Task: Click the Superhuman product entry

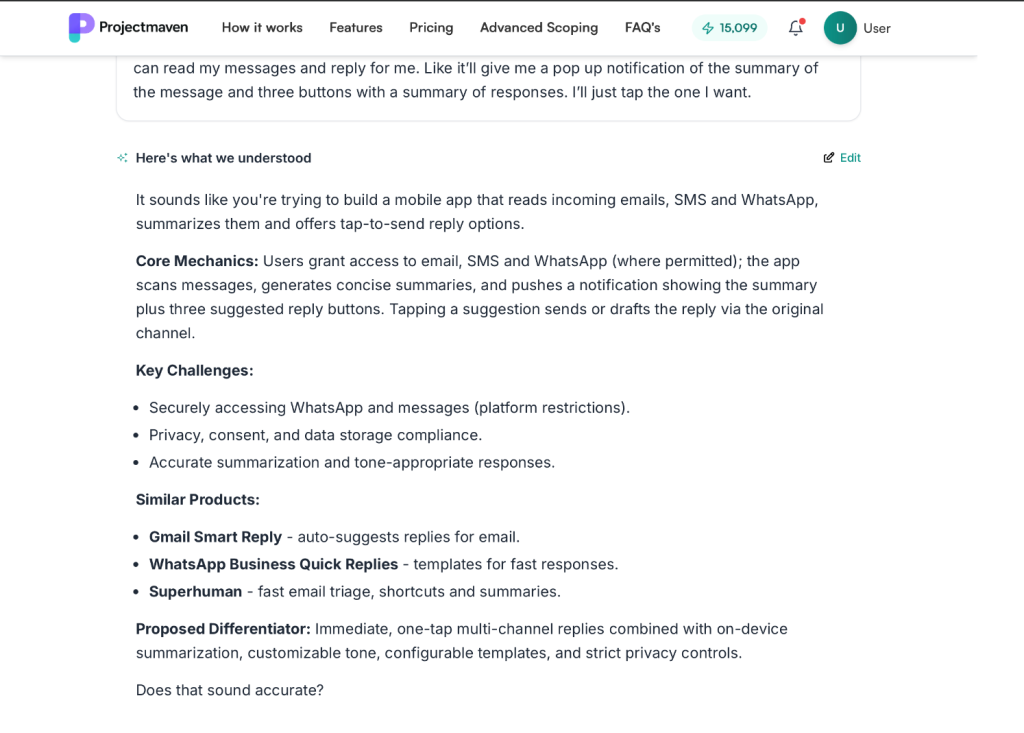Action: [196, 591]
